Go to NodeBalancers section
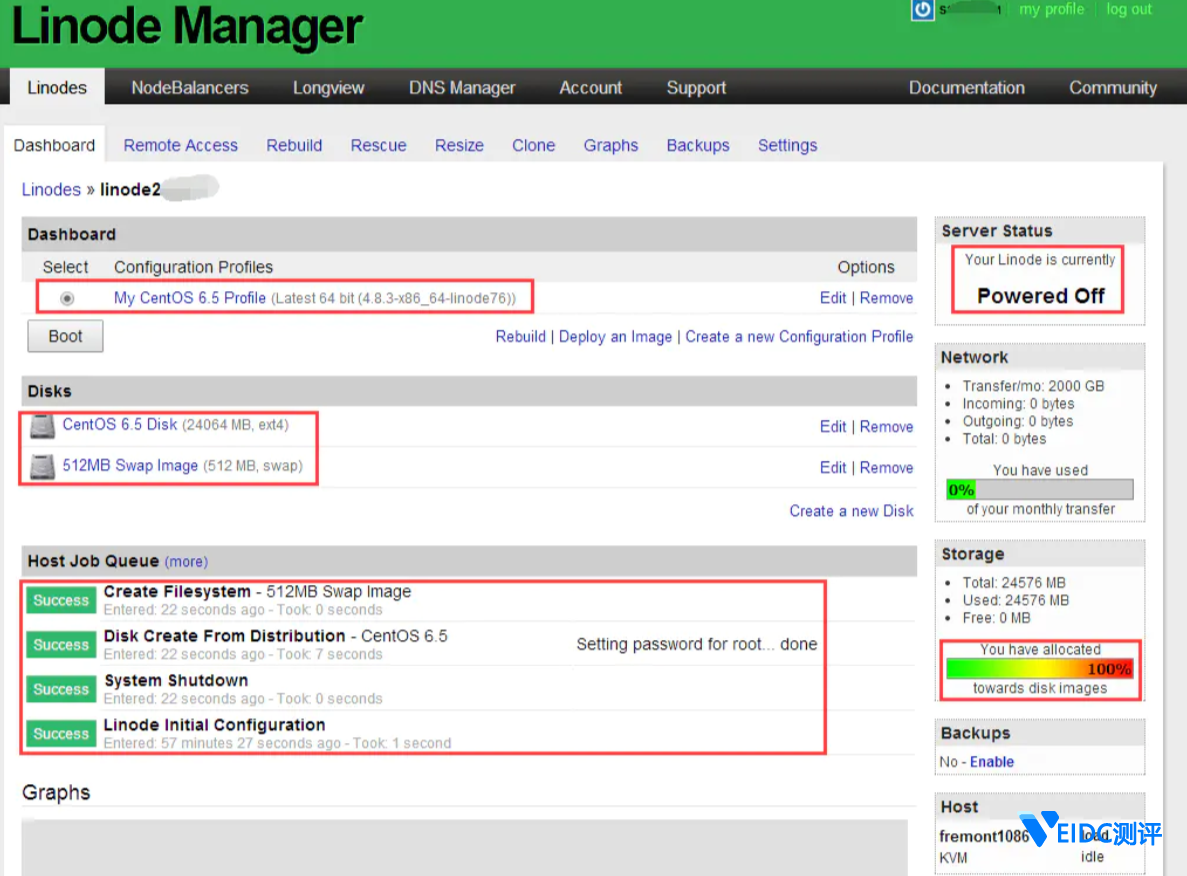The image size is (1187, 876). [190, 88]
